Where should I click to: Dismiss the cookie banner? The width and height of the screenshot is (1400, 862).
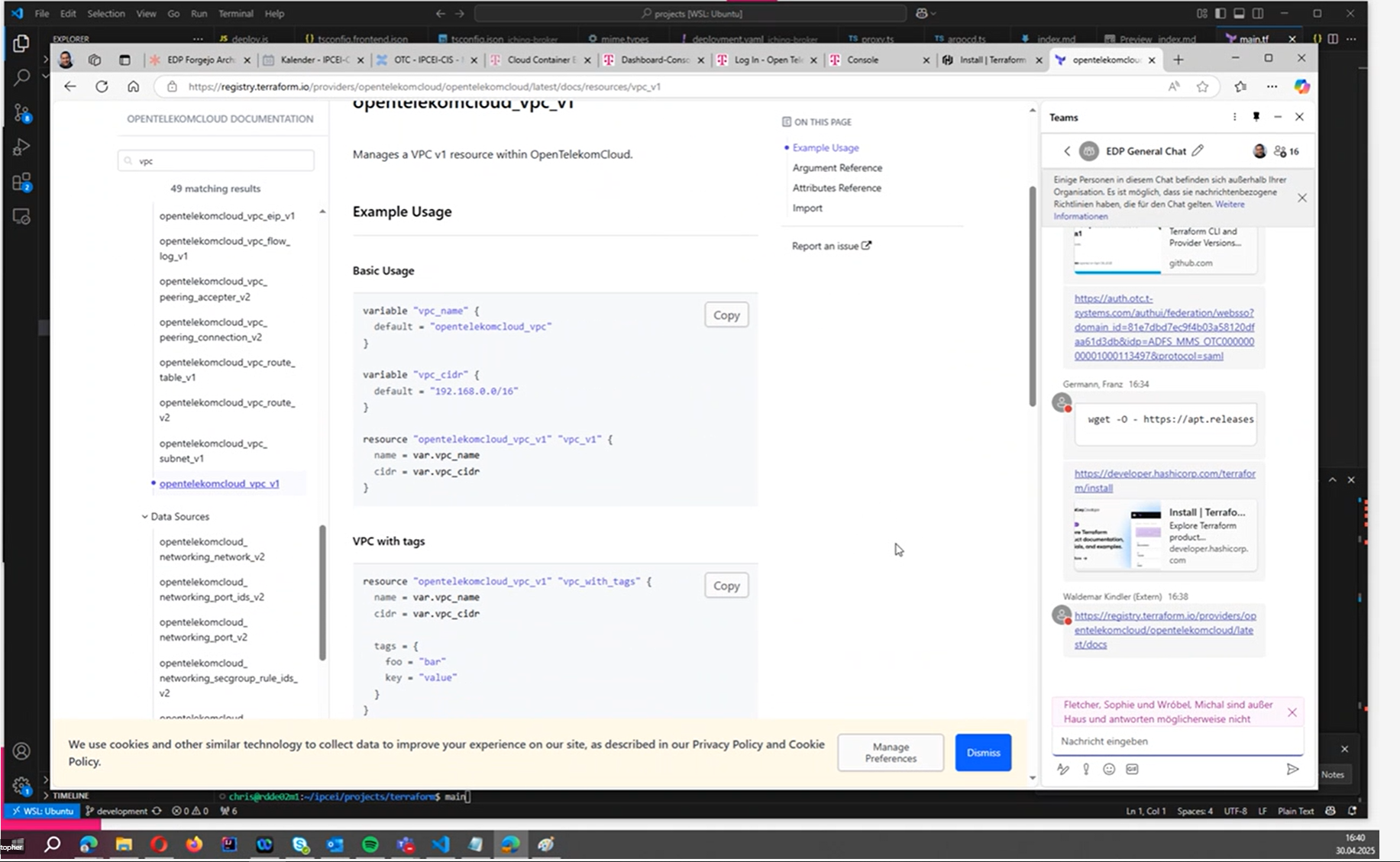pyautogui.click(x=983, y=753)
